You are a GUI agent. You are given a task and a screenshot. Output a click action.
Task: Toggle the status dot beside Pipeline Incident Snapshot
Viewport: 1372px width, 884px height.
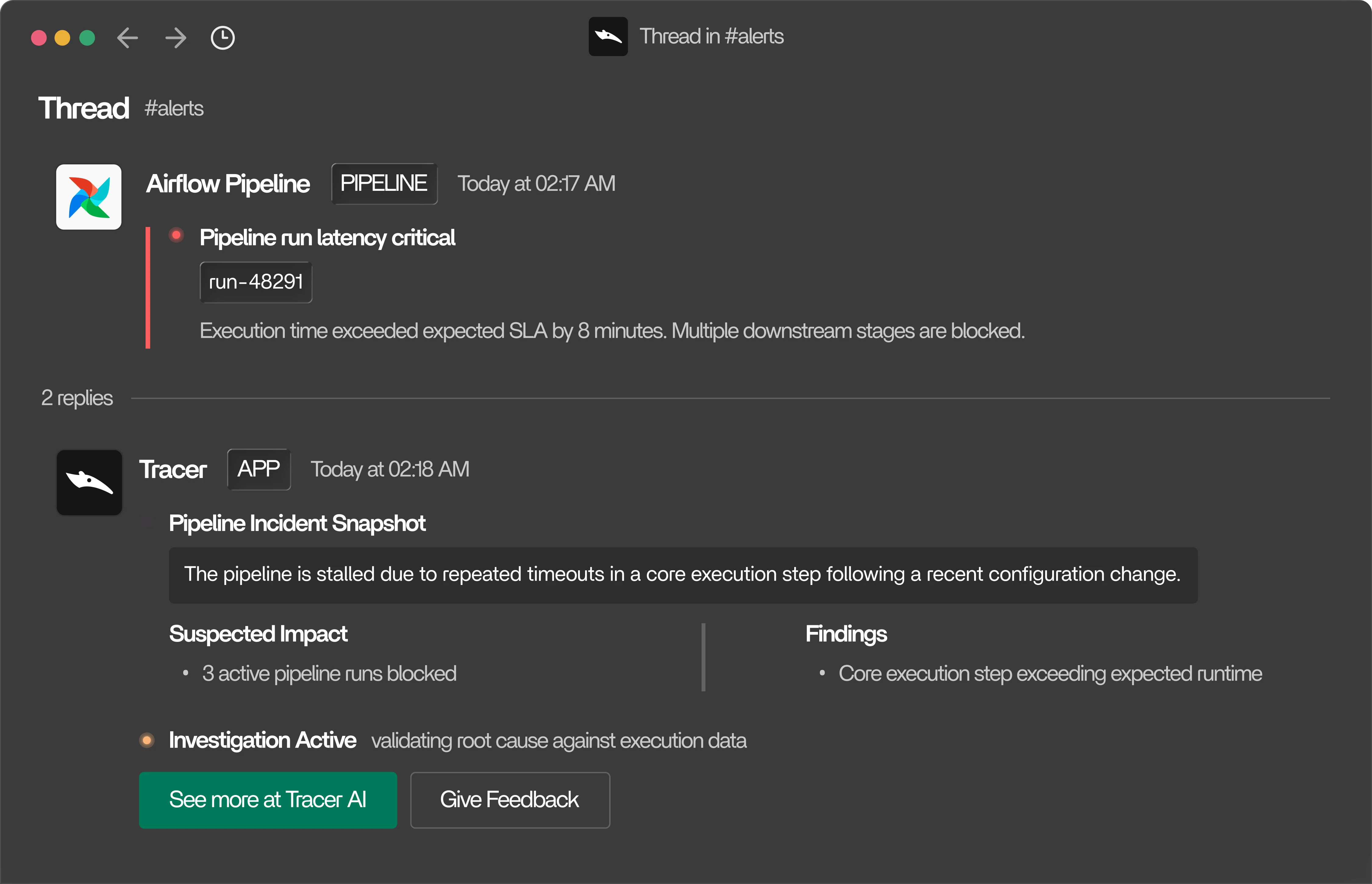[147, 521]
